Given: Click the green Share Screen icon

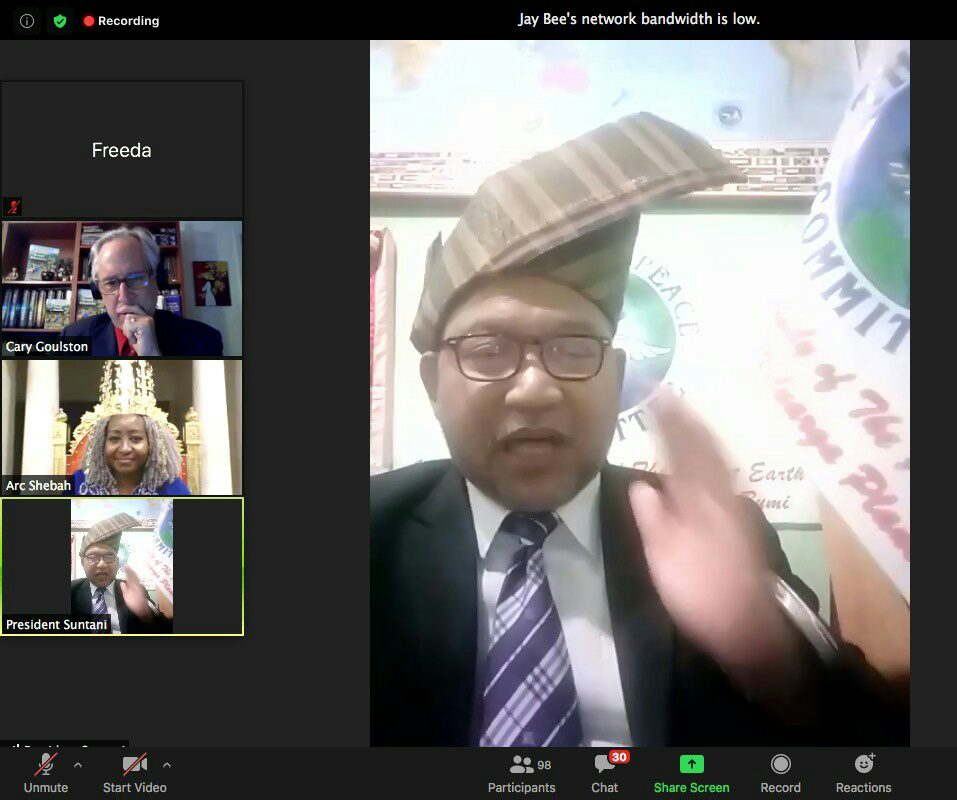Looking at the screenshot, I should [691, 764].
